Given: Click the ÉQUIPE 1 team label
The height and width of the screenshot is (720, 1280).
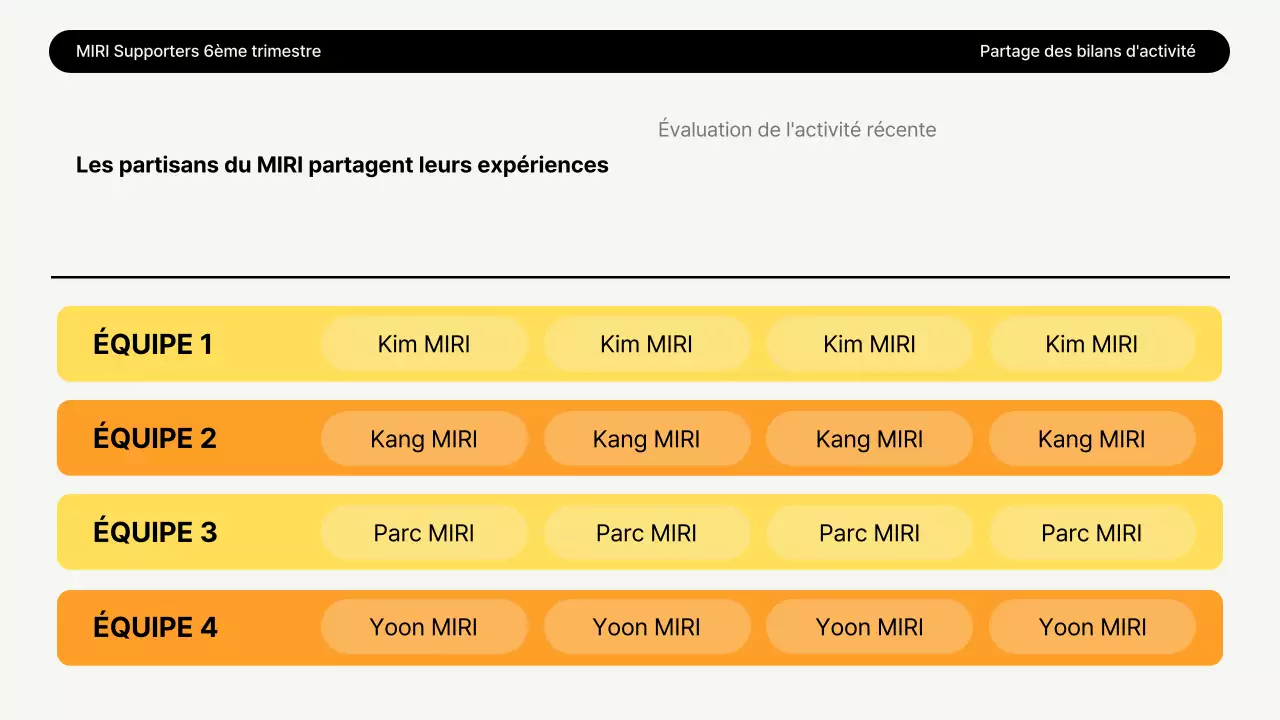Looking at the screenshot, I should coord(153,344).
